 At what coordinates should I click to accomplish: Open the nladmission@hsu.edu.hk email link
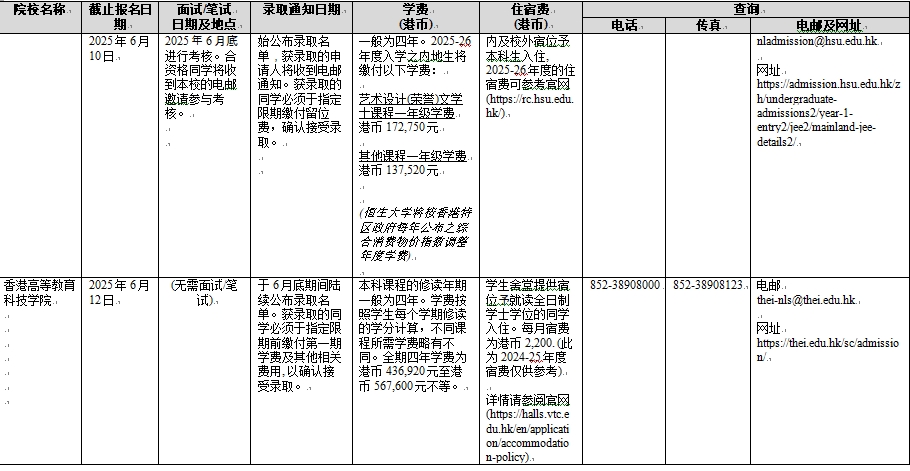818,42
